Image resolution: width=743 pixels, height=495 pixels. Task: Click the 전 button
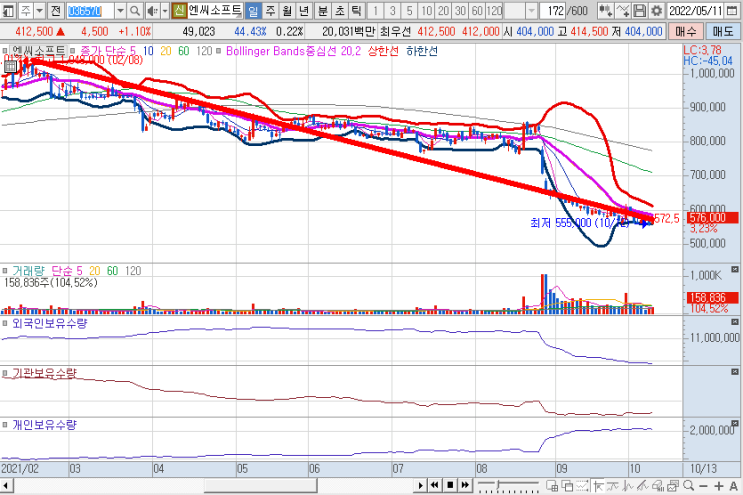(55, 10)
